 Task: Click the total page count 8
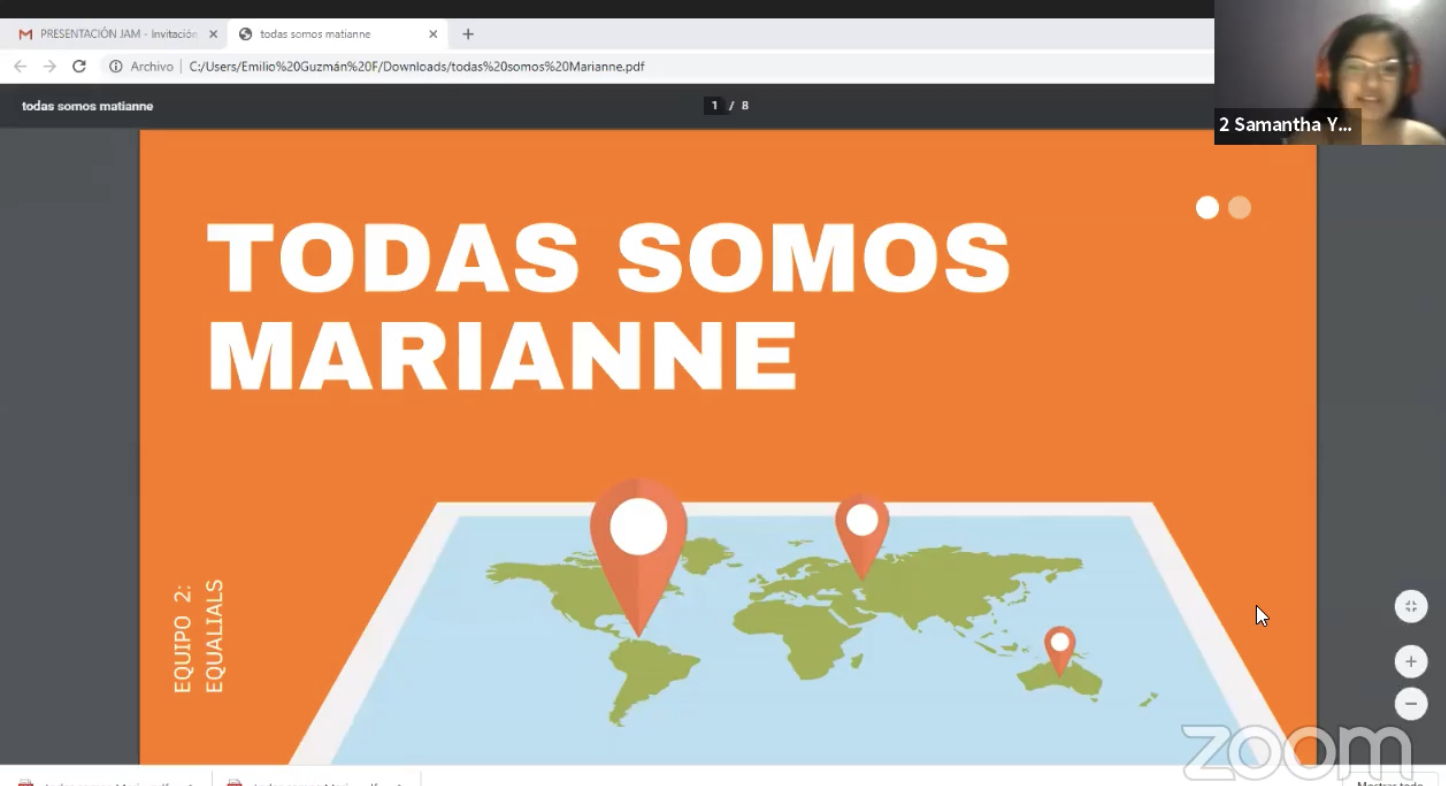point(745,105)
